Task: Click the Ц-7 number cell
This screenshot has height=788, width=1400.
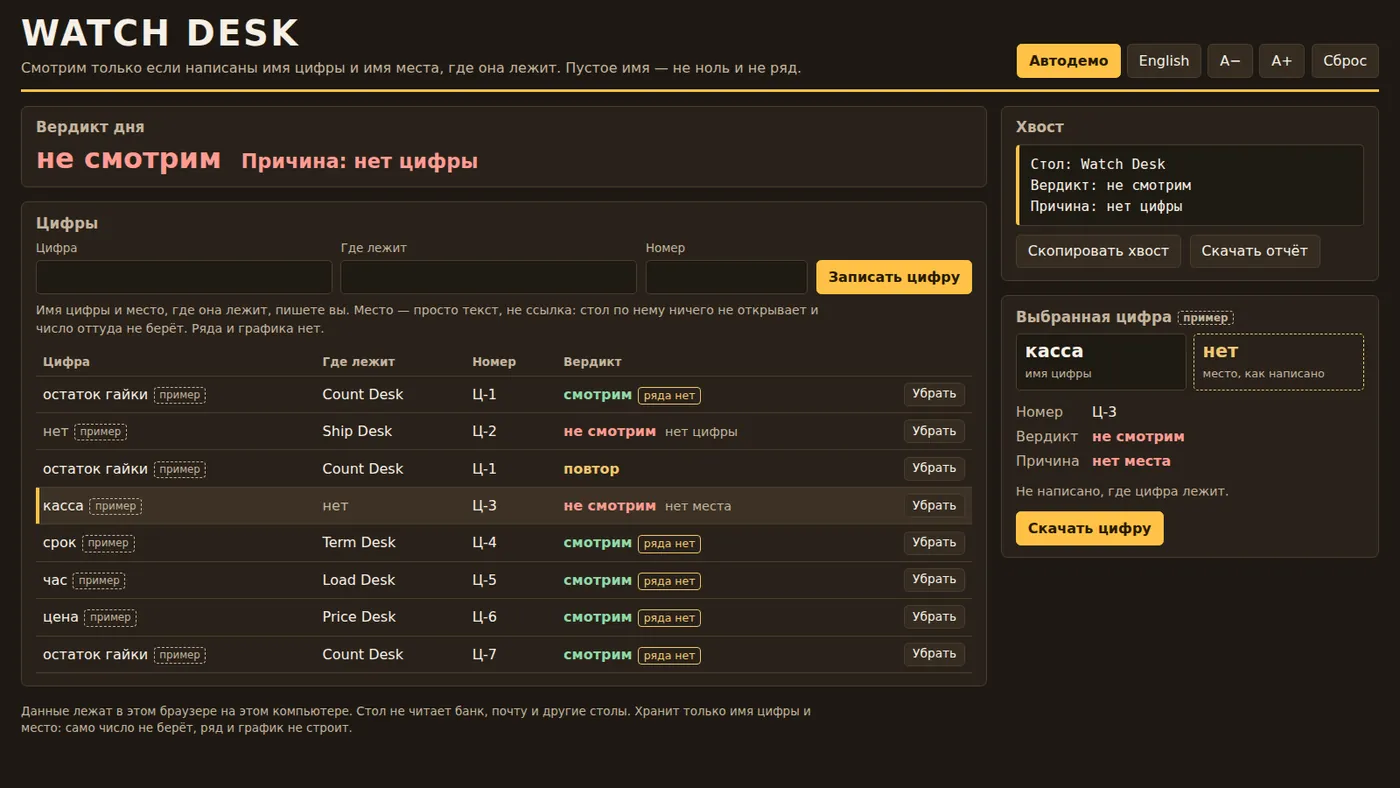Action: (484, 654)
